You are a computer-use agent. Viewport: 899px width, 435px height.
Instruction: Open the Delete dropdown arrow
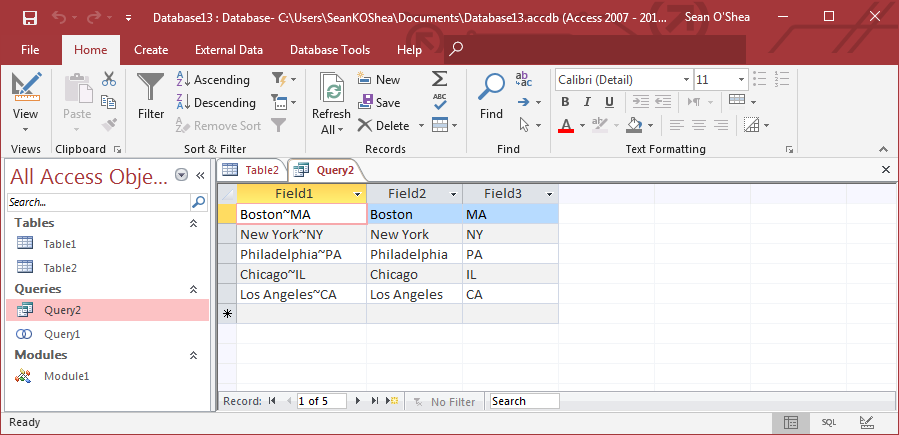[x=421, y=126]
